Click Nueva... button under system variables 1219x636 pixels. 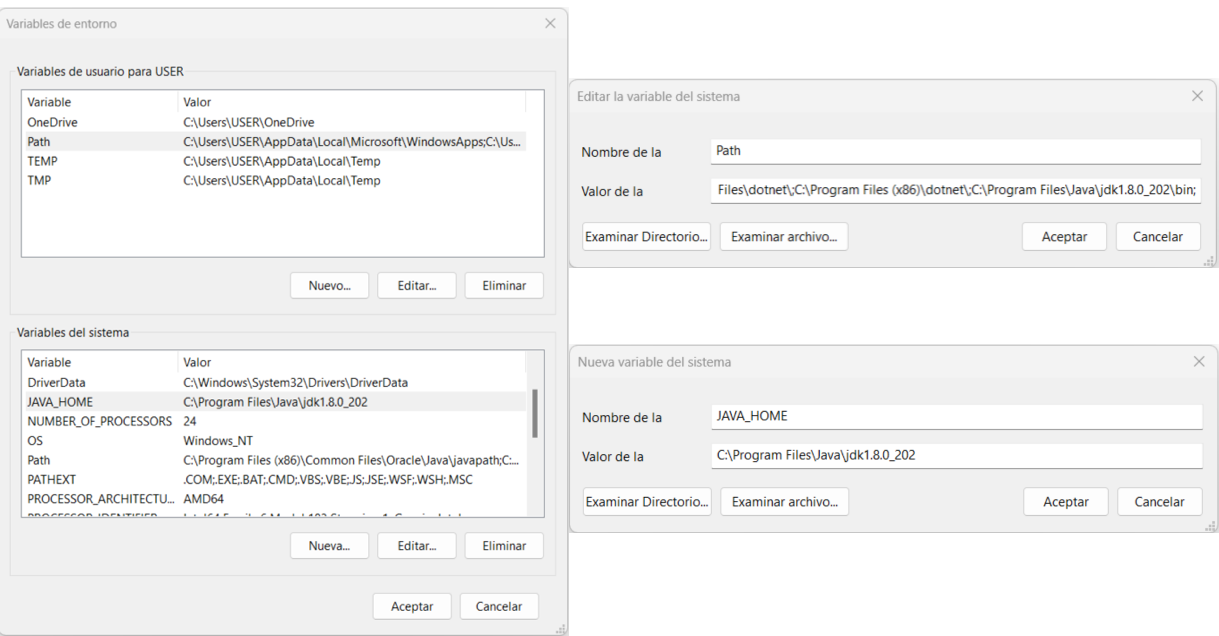(x=329, y=546)
